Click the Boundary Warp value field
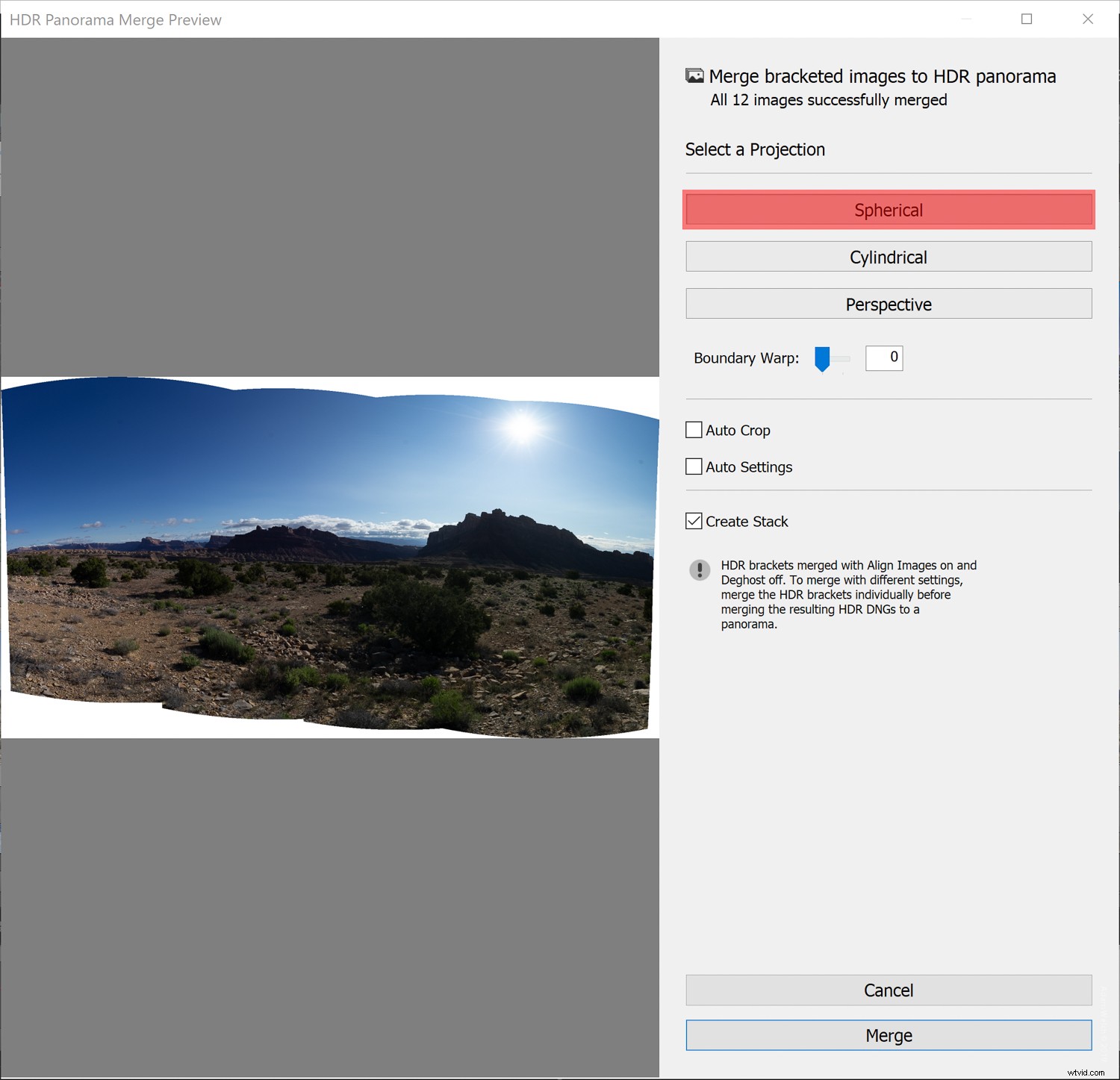The image size is (1120, 1080). click(x=883, y=358)
